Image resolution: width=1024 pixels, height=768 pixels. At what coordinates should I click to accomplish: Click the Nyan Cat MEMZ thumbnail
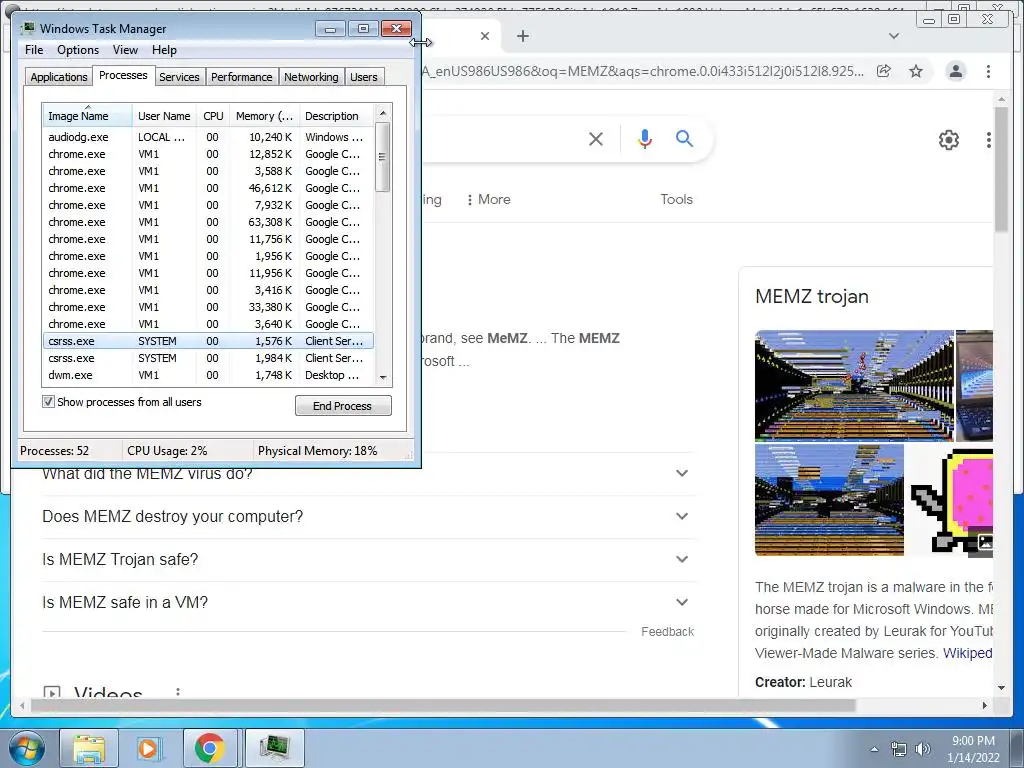click(951, 500)
